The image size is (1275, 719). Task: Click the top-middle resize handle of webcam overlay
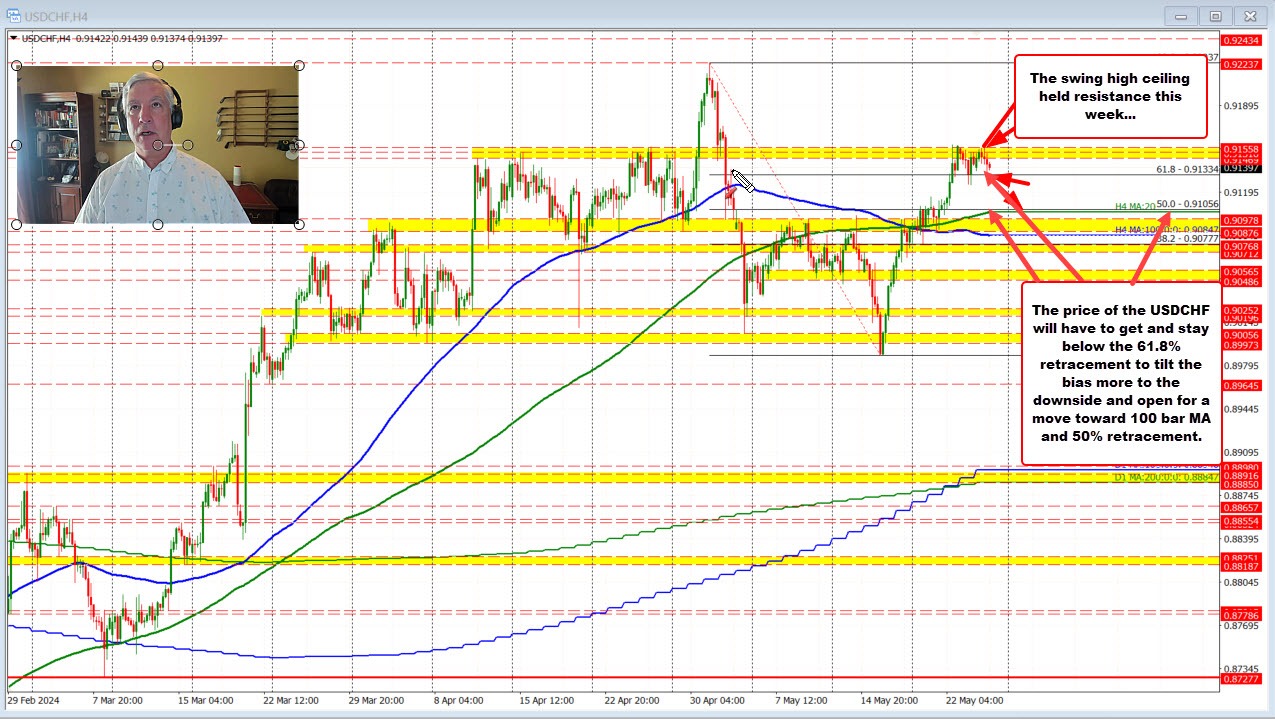click(x=158, y=66)
